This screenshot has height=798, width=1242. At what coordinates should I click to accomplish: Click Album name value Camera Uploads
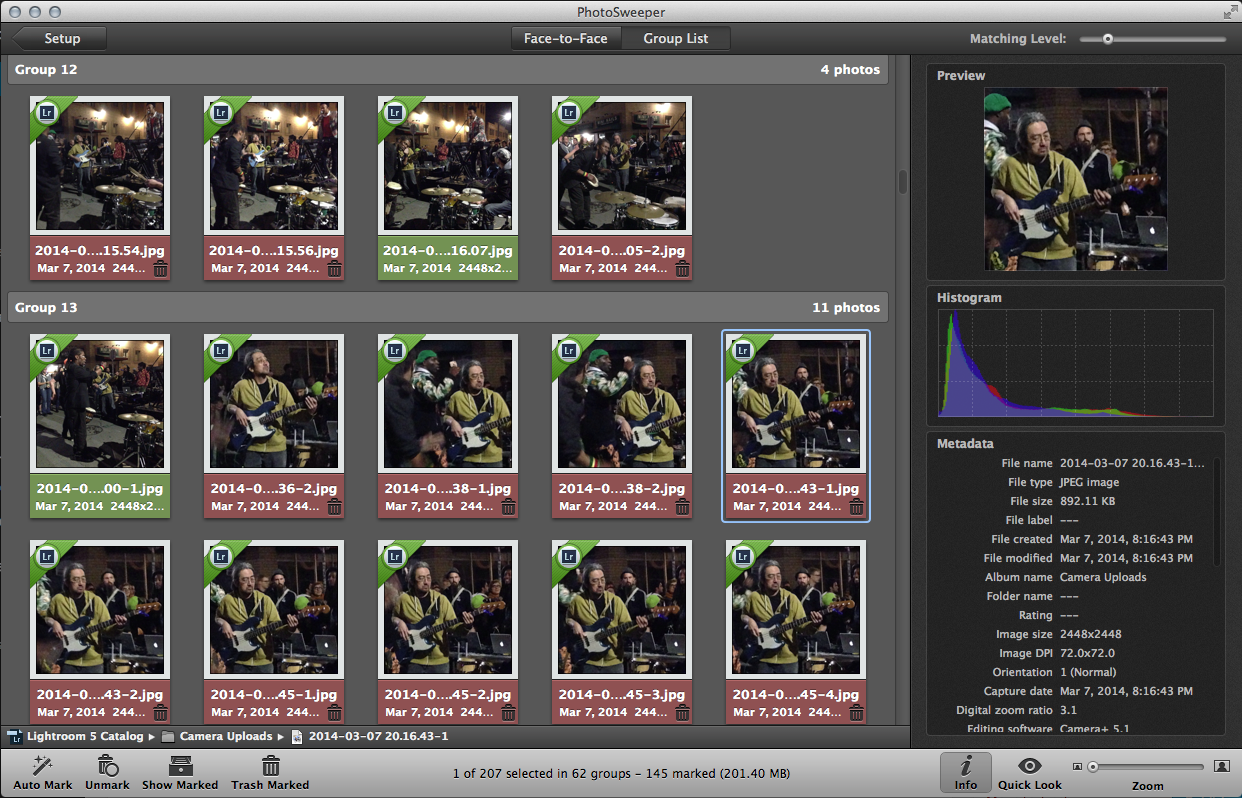click(x=1103, y=577)
